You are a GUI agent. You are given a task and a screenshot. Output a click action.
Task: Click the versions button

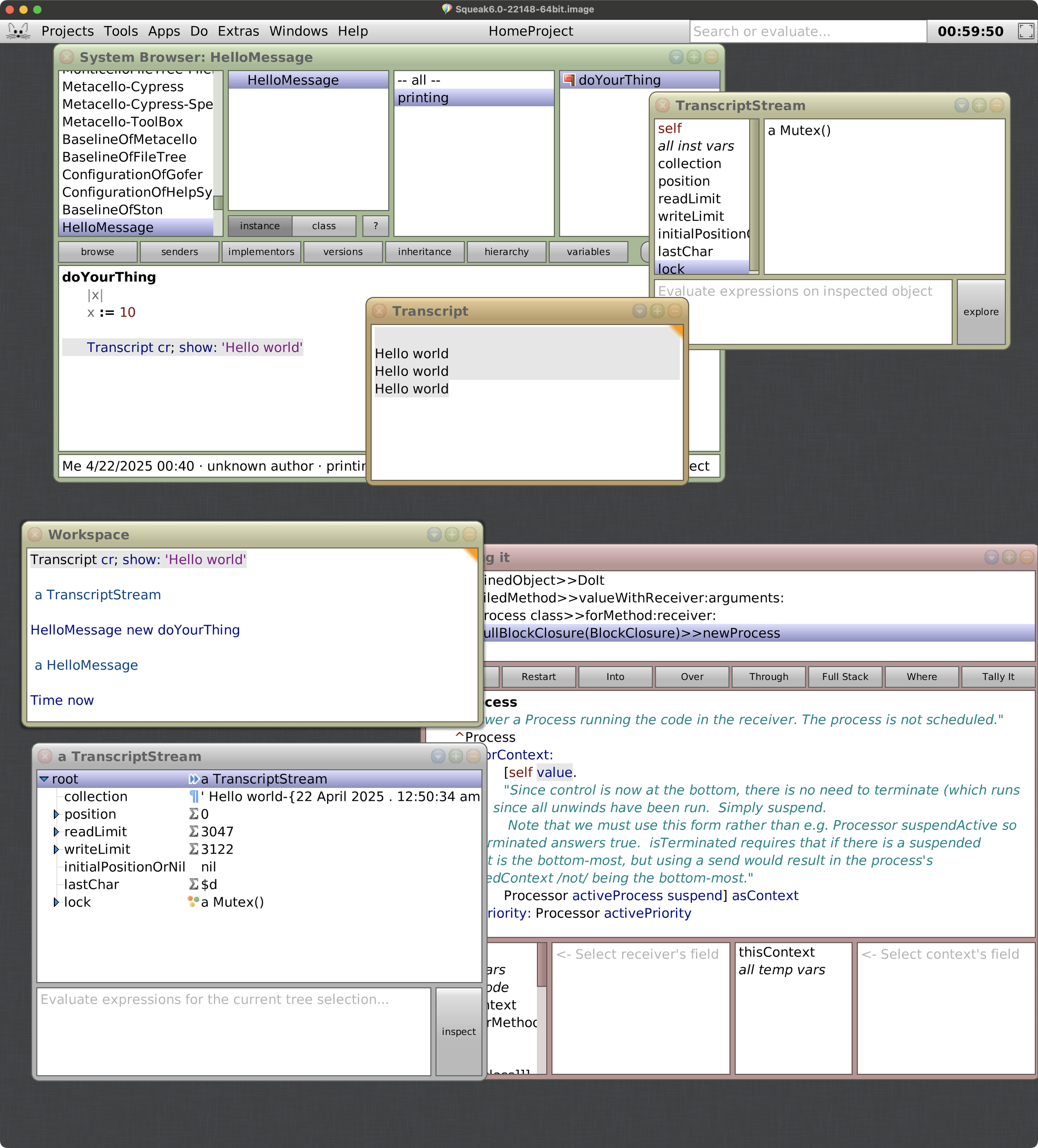[x=343, y=252]
